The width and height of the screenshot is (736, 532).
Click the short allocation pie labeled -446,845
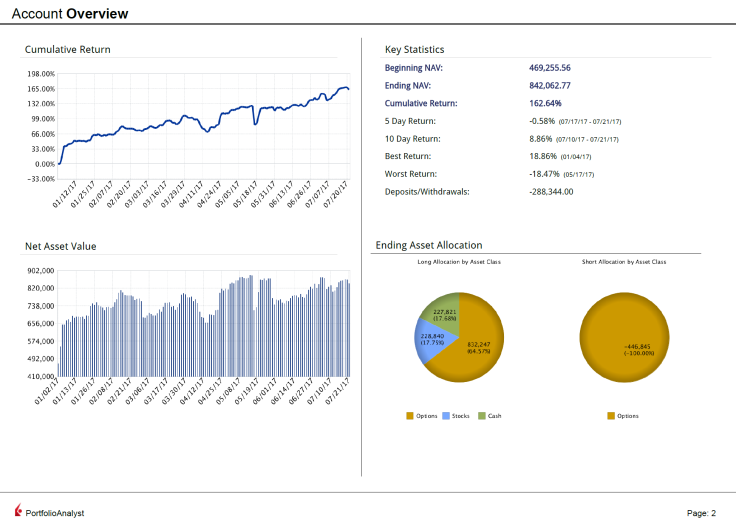624,337
